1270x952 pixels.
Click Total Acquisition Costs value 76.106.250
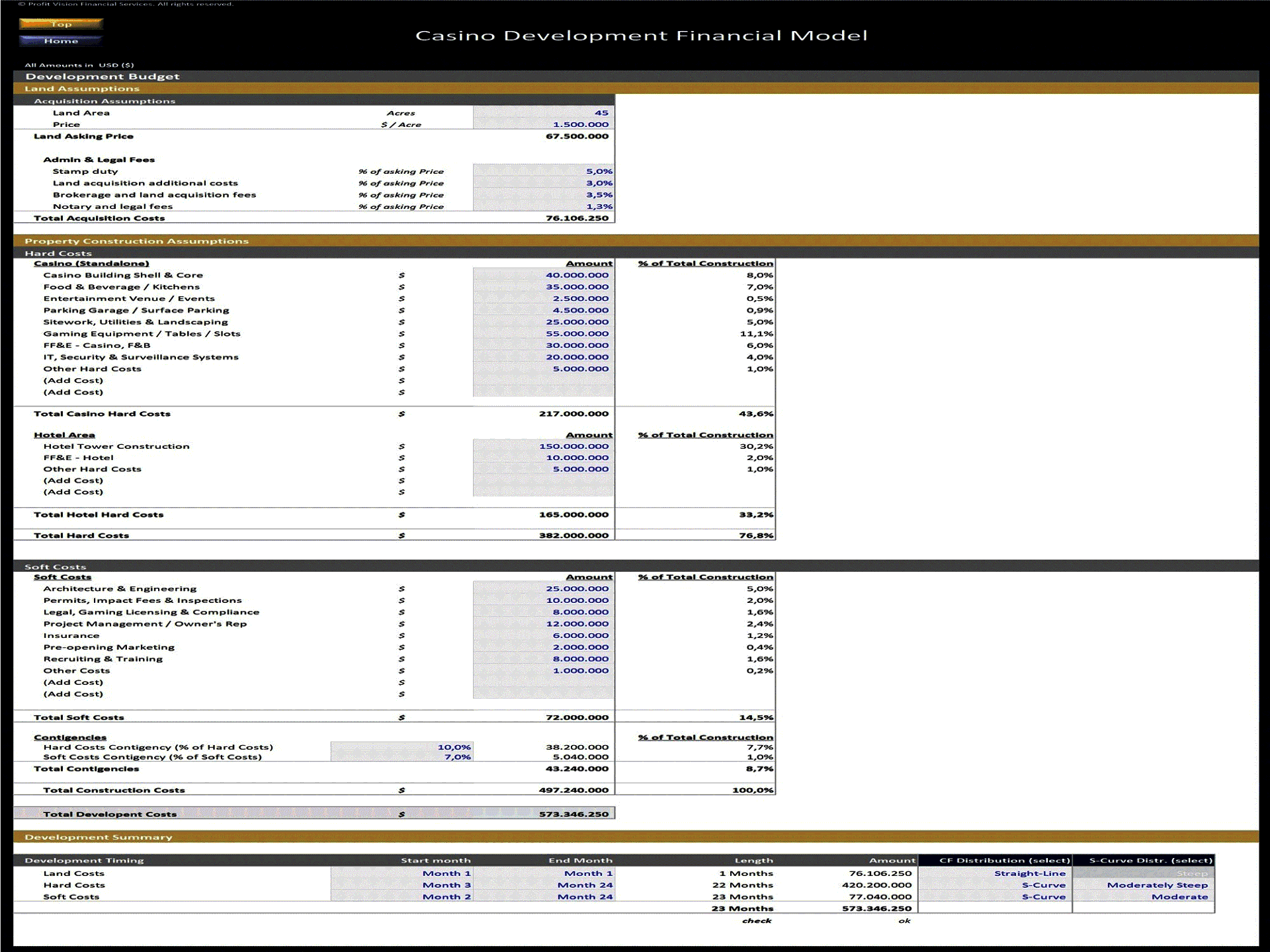click(x=577, y=218)
